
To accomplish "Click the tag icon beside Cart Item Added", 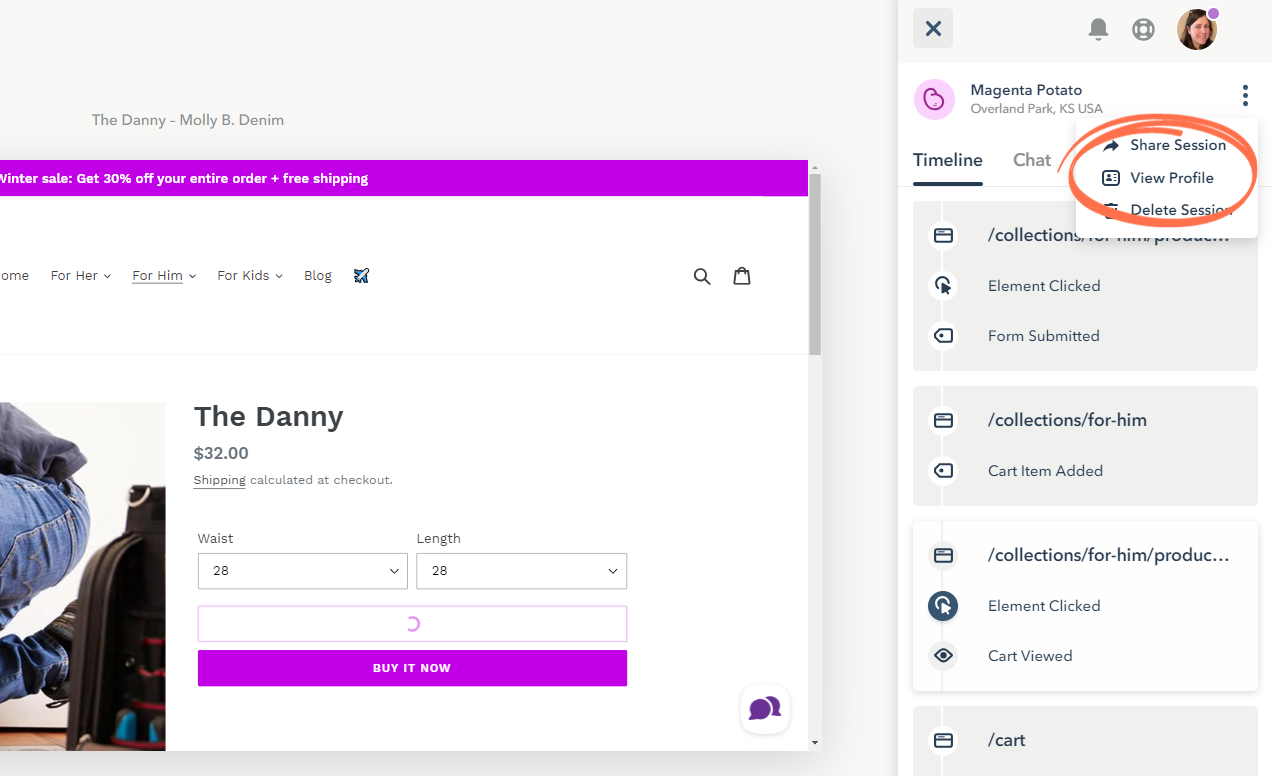I will (943, 470).
